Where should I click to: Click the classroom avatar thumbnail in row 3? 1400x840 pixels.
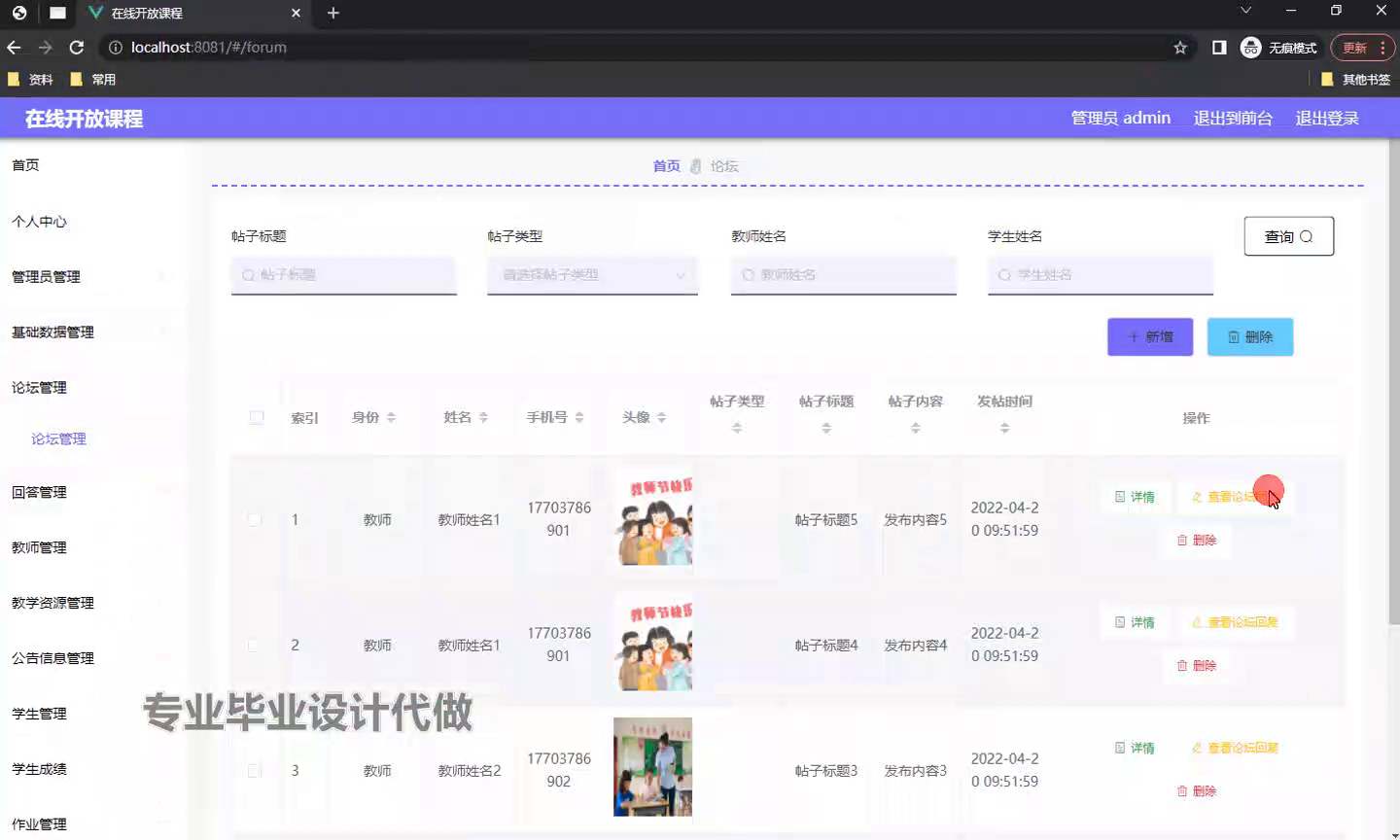pos(653,767)
